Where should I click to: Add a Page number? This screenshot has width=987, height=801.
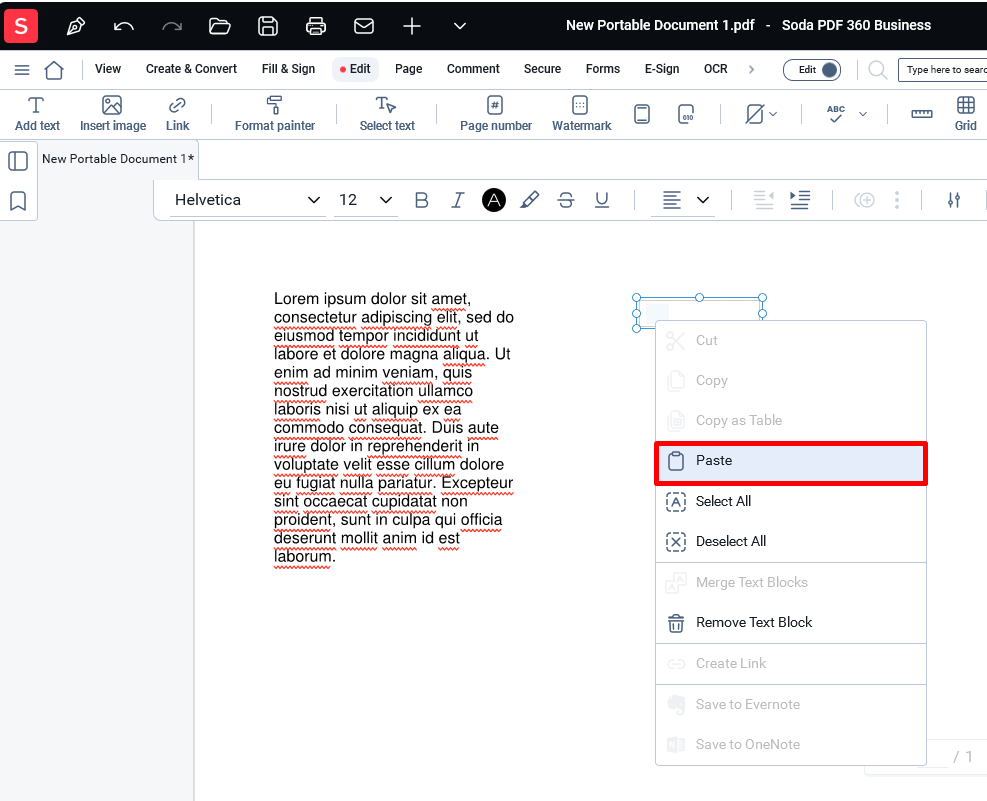pyautogui.click(x=496, y=115)
